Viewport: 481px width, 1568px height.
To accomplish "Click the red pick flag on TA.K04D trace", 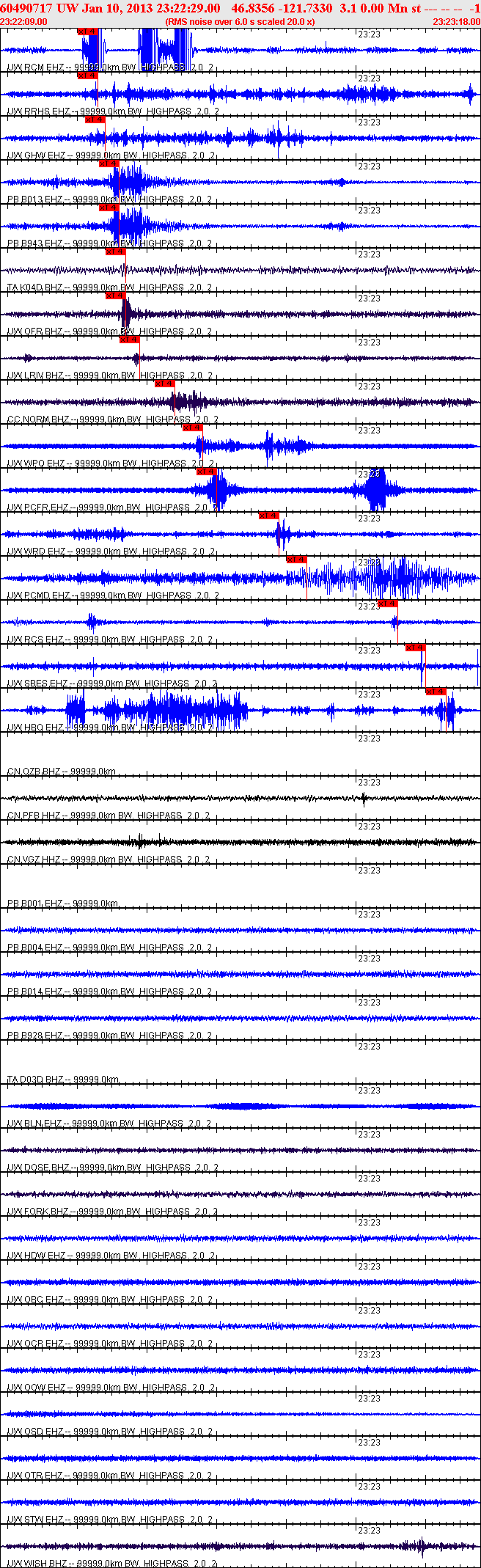I will (115, 252).
